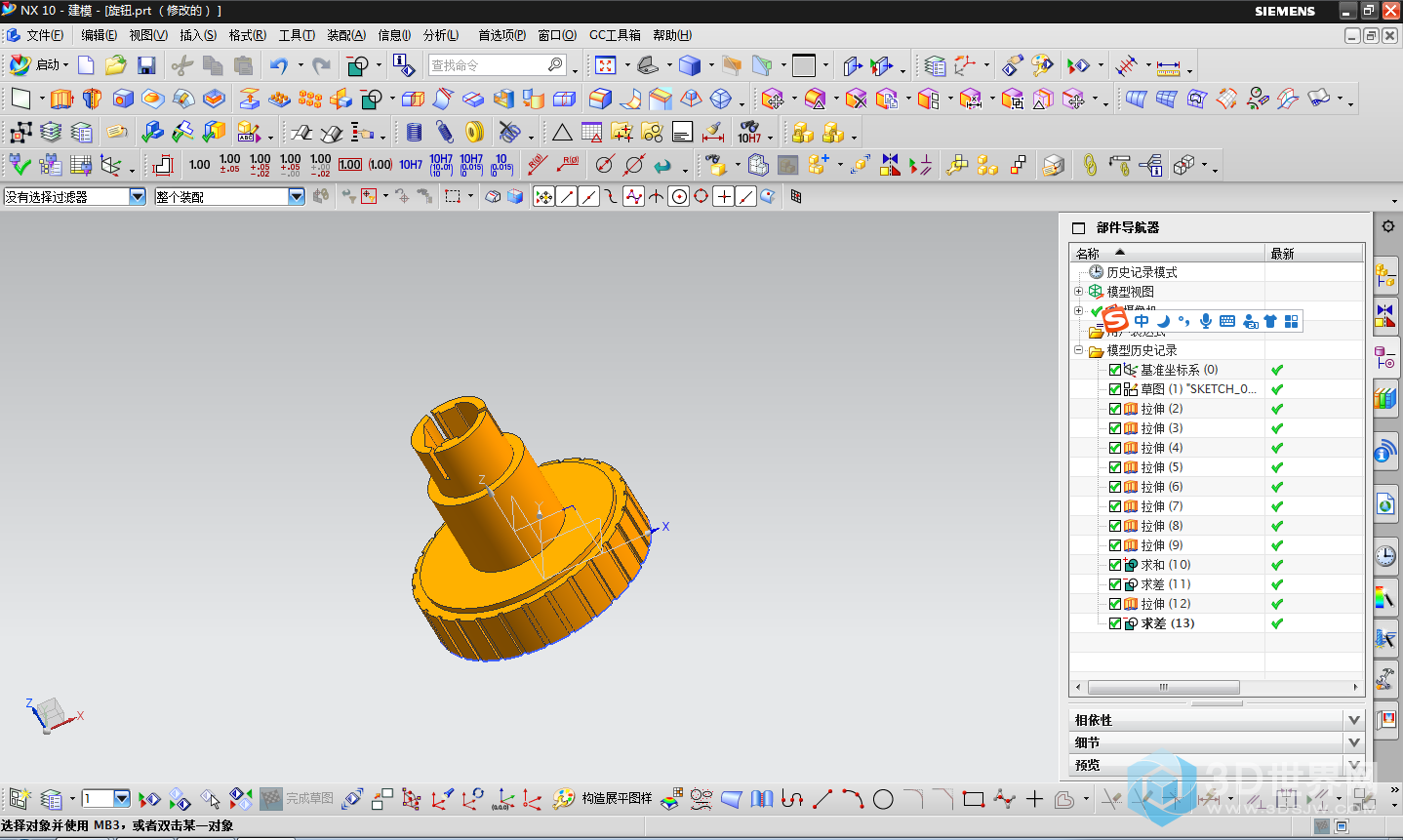Toggle the 拉伸 (12) feature checkbox
This screenshot has width=1403, height=840.
(1115, 604)
